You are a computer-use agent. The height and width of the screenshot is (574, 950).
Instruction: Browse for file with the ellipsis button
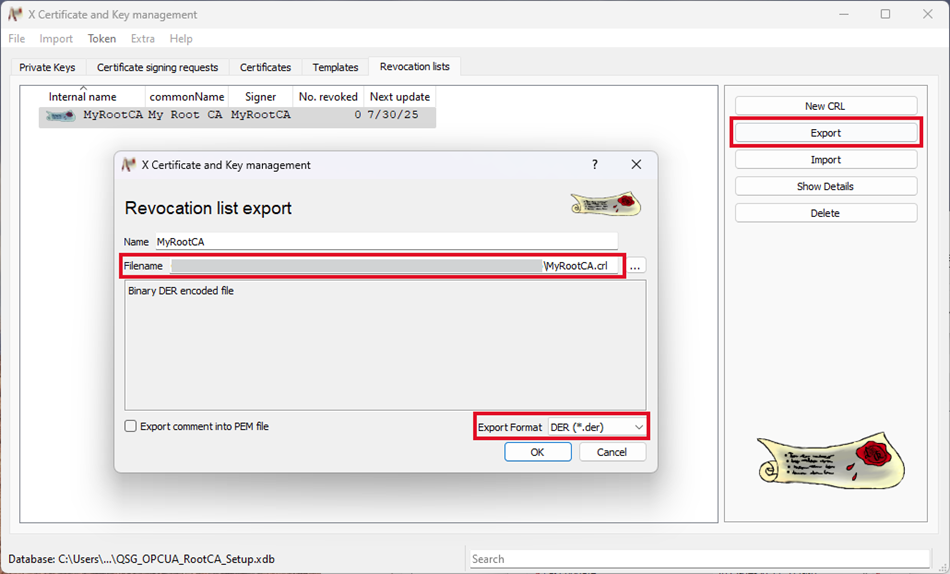pos(635,266)
